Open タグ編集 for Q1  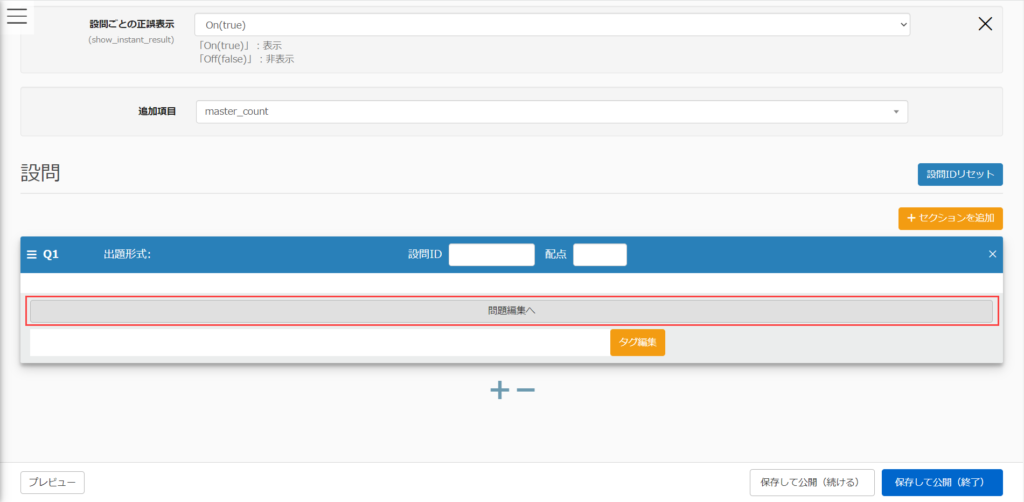637,342
